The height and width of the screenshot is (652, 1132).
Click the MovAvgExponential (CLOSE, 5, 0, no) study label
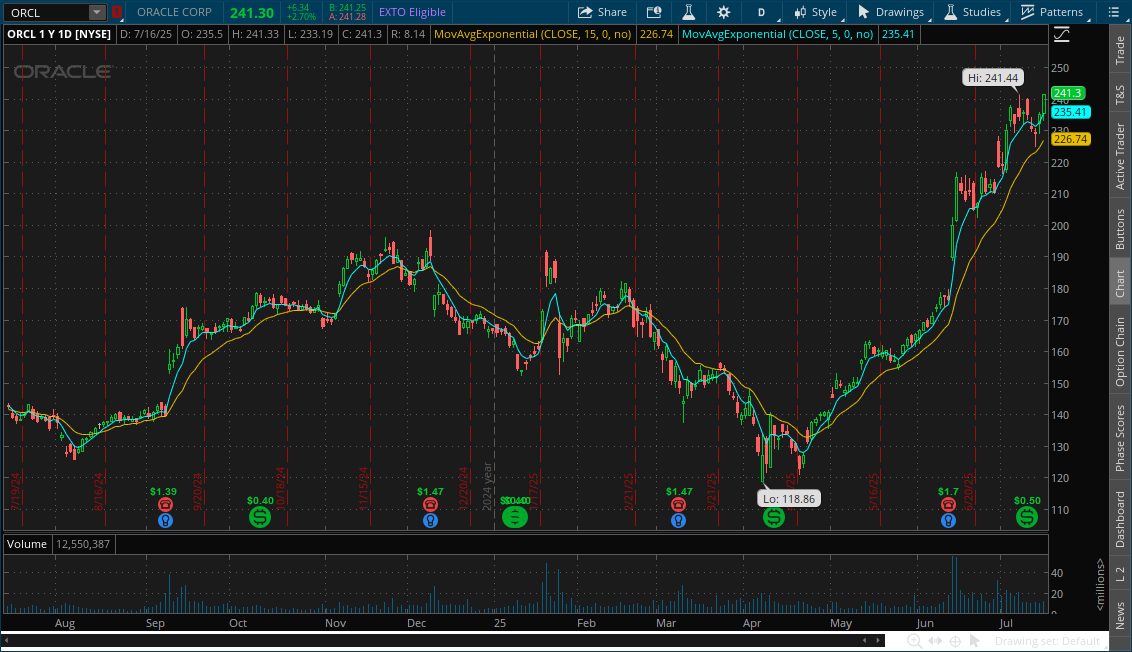coord(778,34)
